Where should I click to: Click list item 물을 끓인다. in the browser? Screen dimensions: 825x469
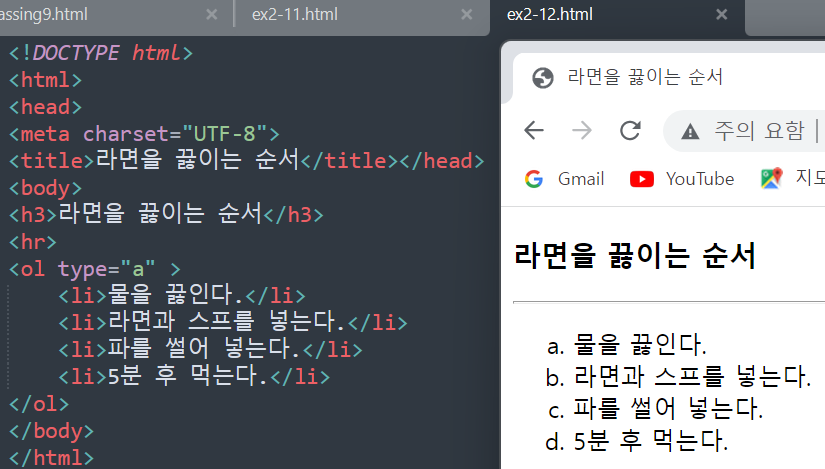click(639, 345)
